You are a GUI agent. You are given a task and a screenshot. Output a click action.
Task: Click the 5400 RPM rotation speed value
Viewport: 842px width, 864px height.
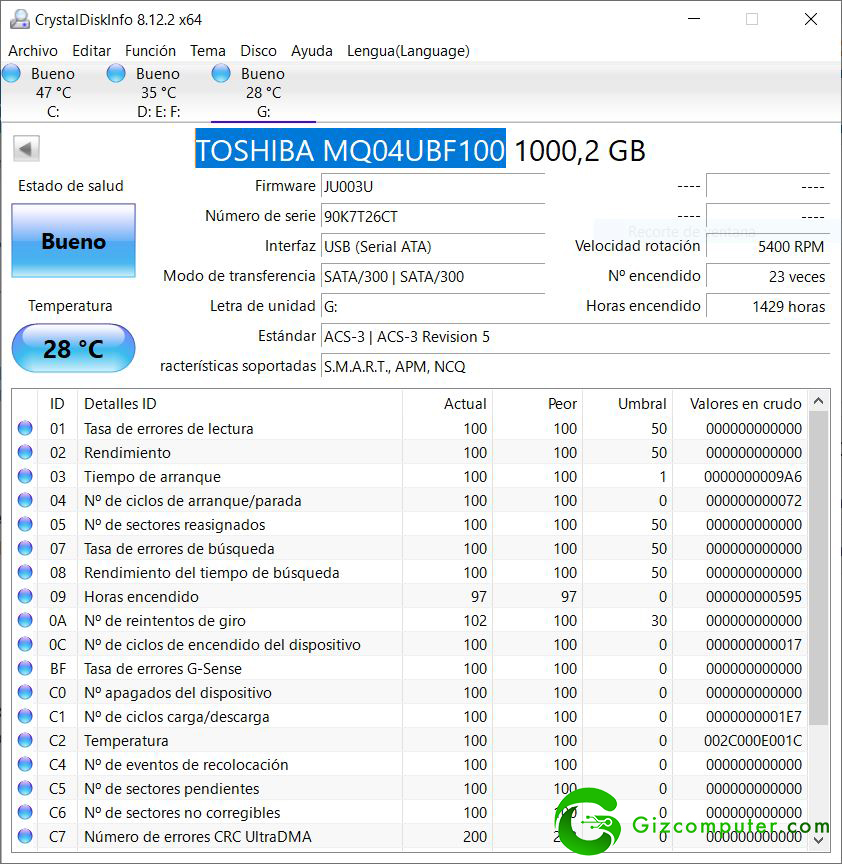[768, 246]
